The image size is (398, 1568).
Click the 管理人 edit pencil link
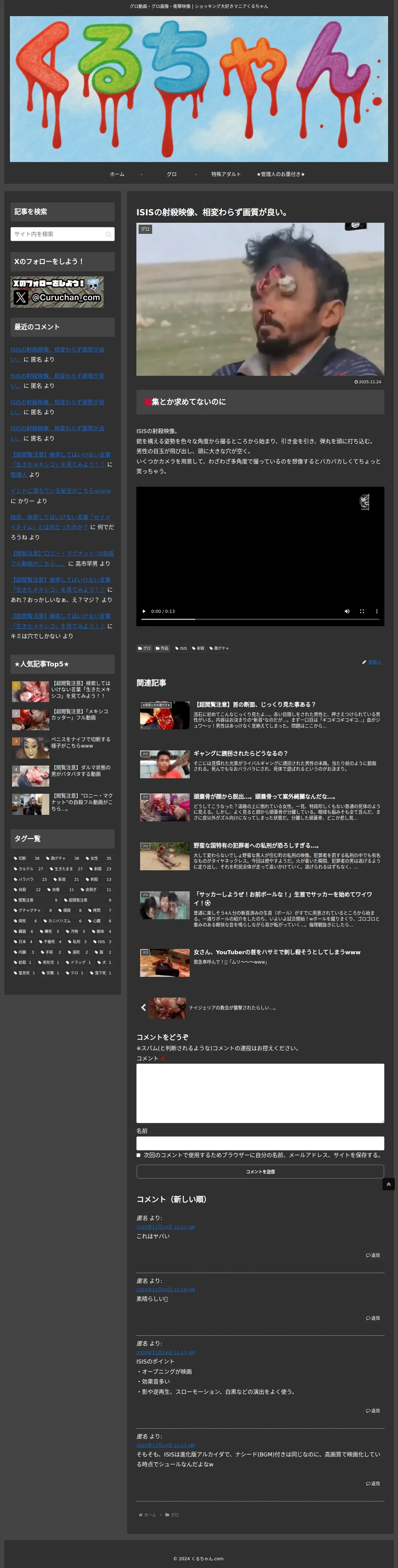coord(372,662)
